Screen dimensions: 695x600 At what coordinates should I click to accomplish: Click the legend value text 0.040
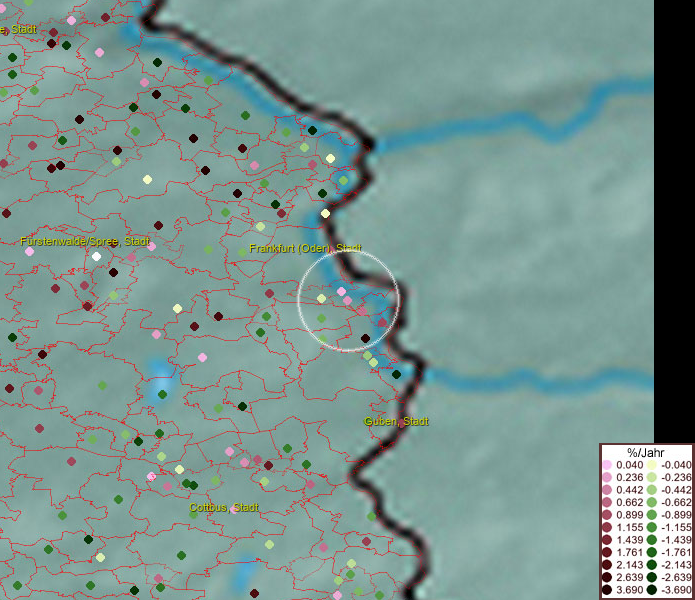[629, 465]
